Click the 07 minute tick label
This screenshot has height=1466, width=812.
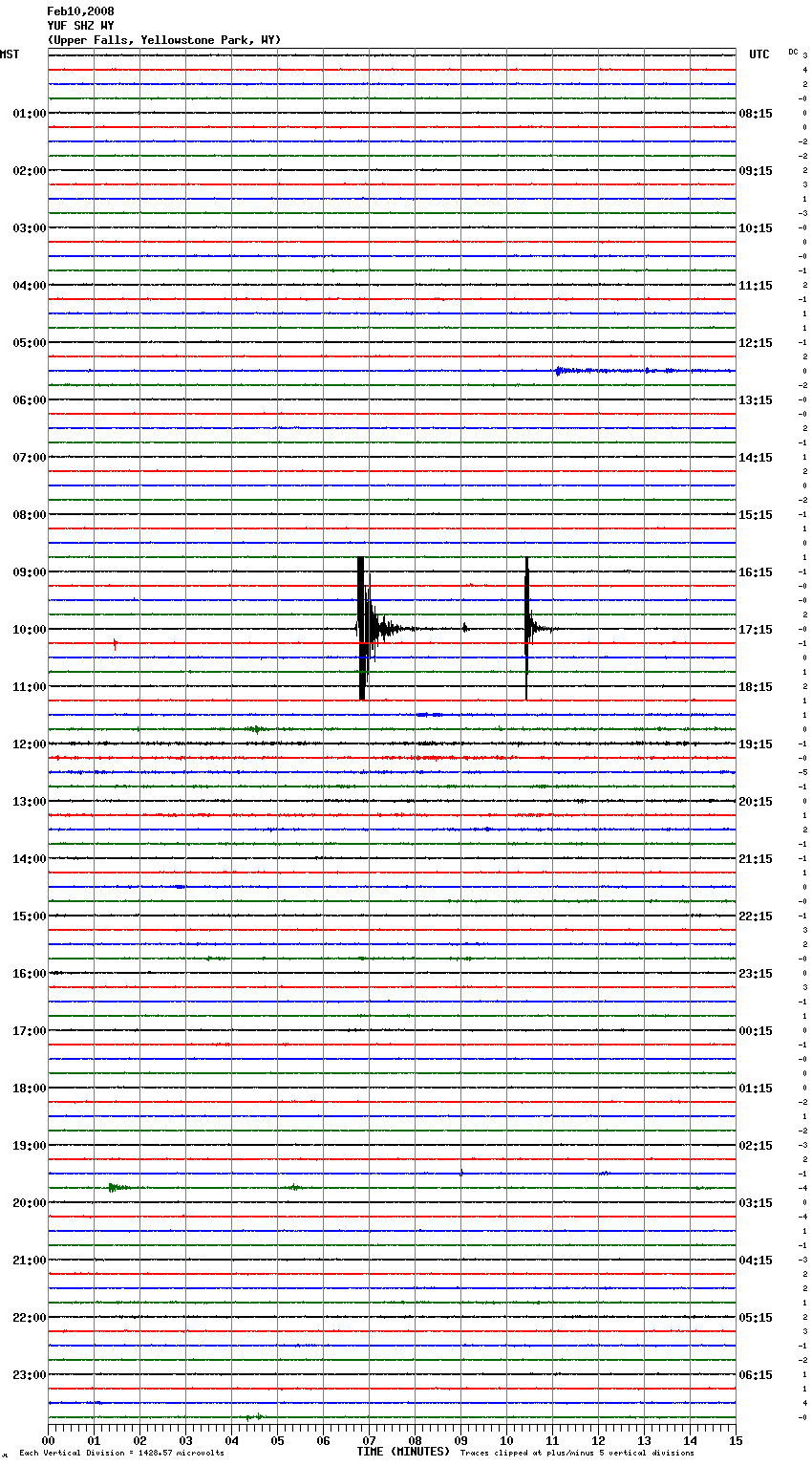[x=369, y=1440]
